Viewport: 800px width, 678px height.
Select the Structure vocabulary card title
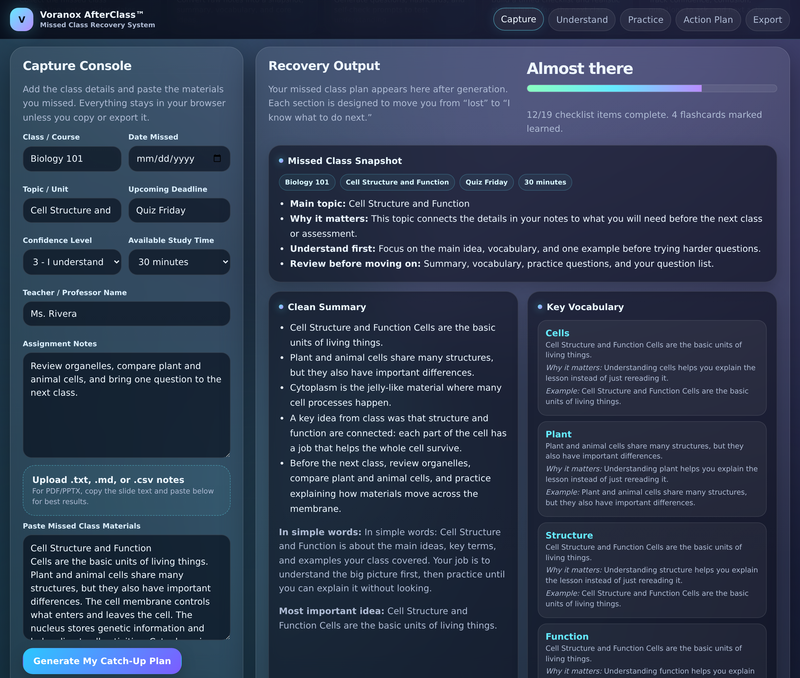[569, 535]
